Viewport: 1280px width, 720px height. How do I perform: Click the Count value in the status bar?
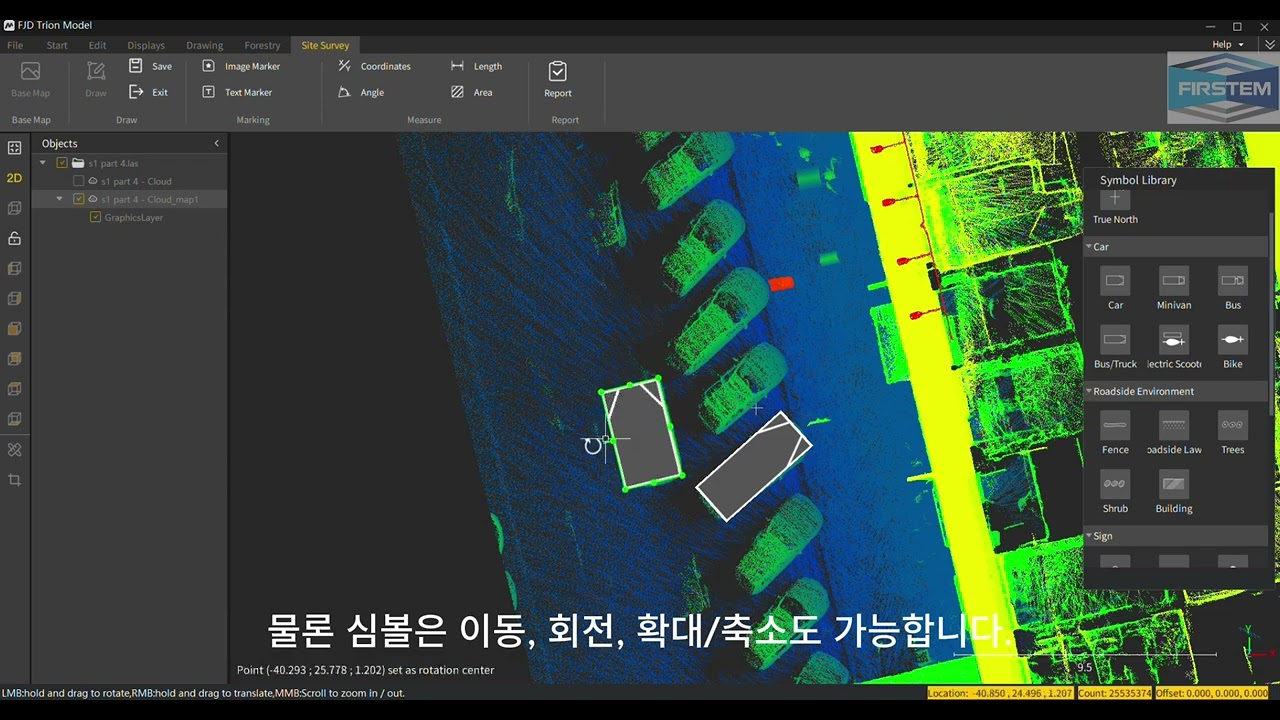1114,693
